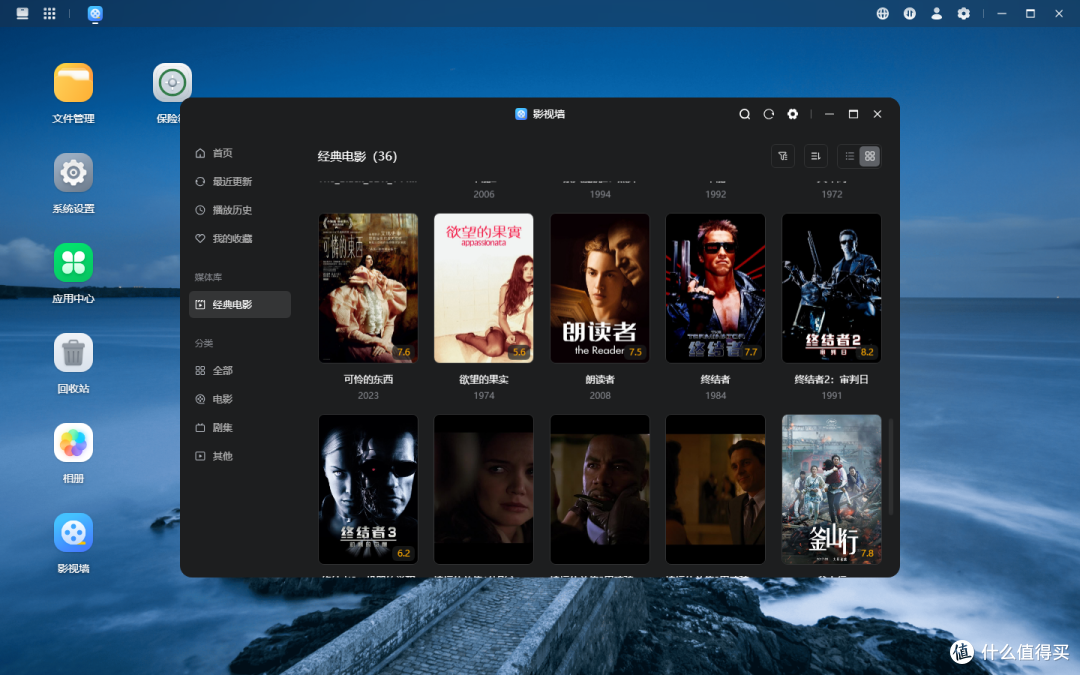1080x675 pixels.
Task: Click the 朗读者 title label below poster
Action: click(600, 380)
